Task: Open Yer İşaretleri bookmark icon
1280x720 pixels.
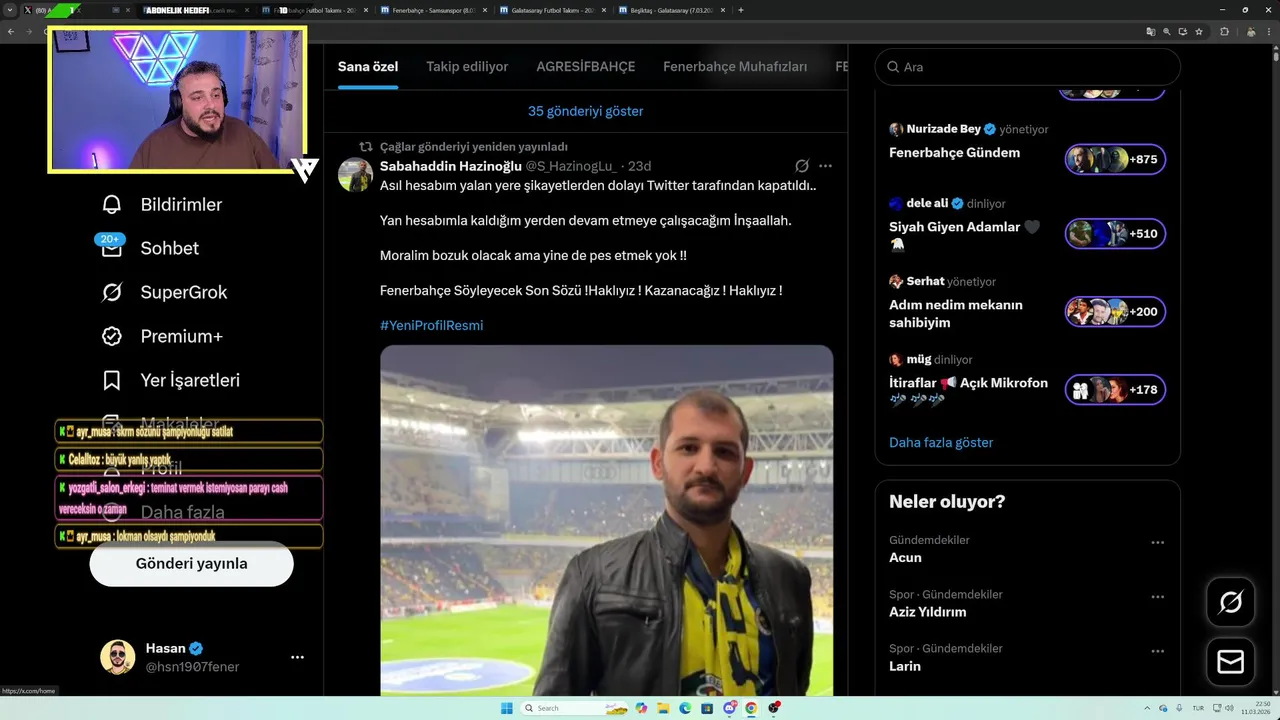Action: tap(112, 380)
